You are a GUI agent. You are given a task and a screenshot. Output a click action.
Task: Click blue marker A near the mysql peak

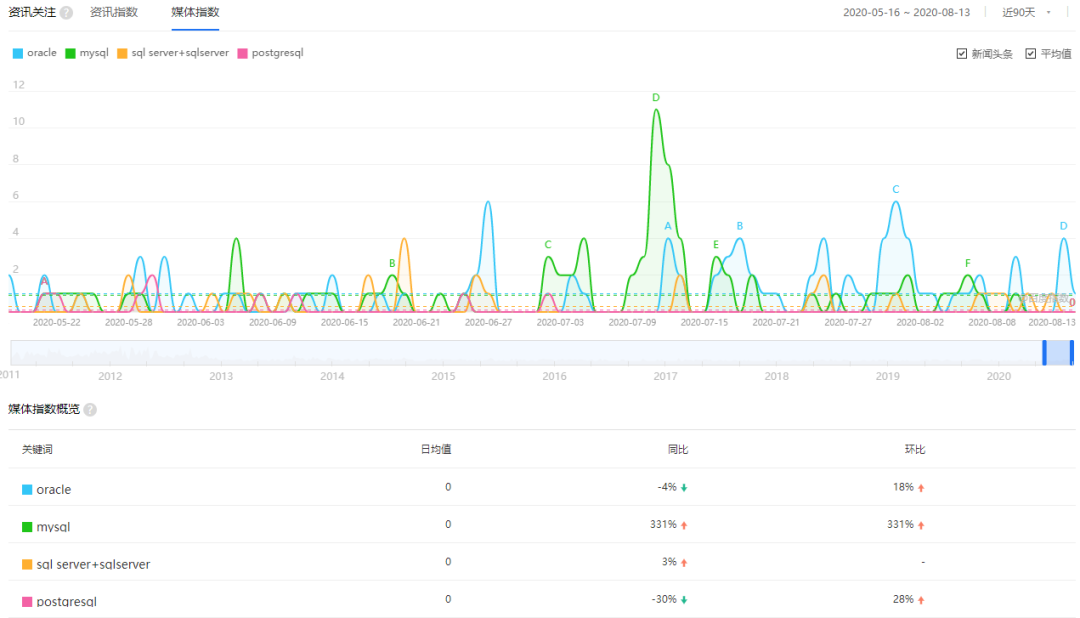[x=668, y=227]
